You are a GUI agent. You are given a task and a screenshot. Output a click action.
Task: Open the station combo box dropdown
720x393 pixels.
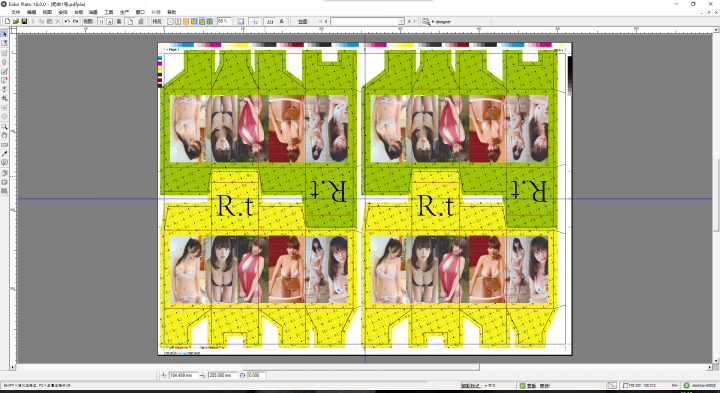click(401, 21)
